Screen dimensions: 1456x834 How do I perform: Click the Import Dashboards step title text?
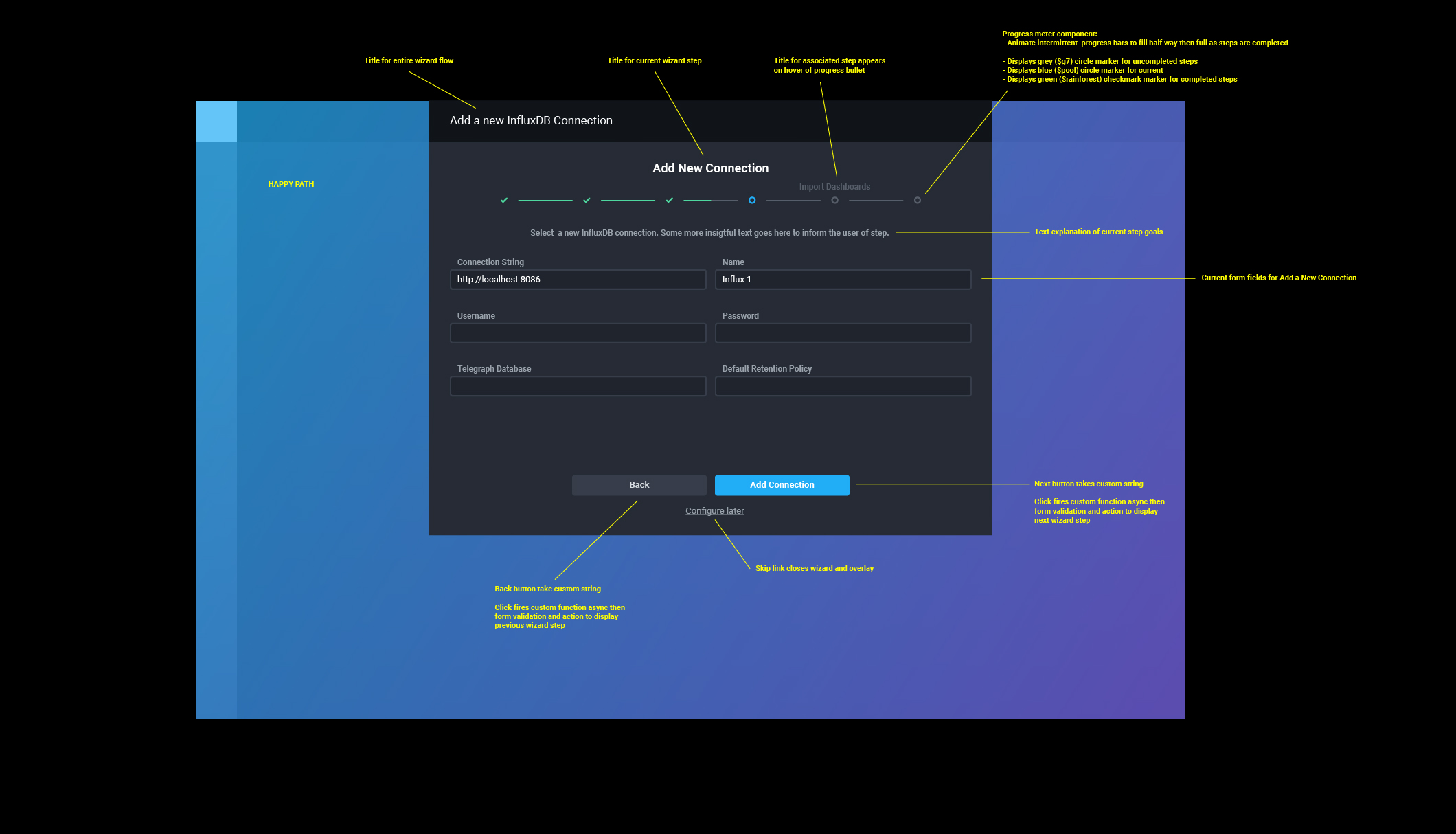tap(834, 186)
